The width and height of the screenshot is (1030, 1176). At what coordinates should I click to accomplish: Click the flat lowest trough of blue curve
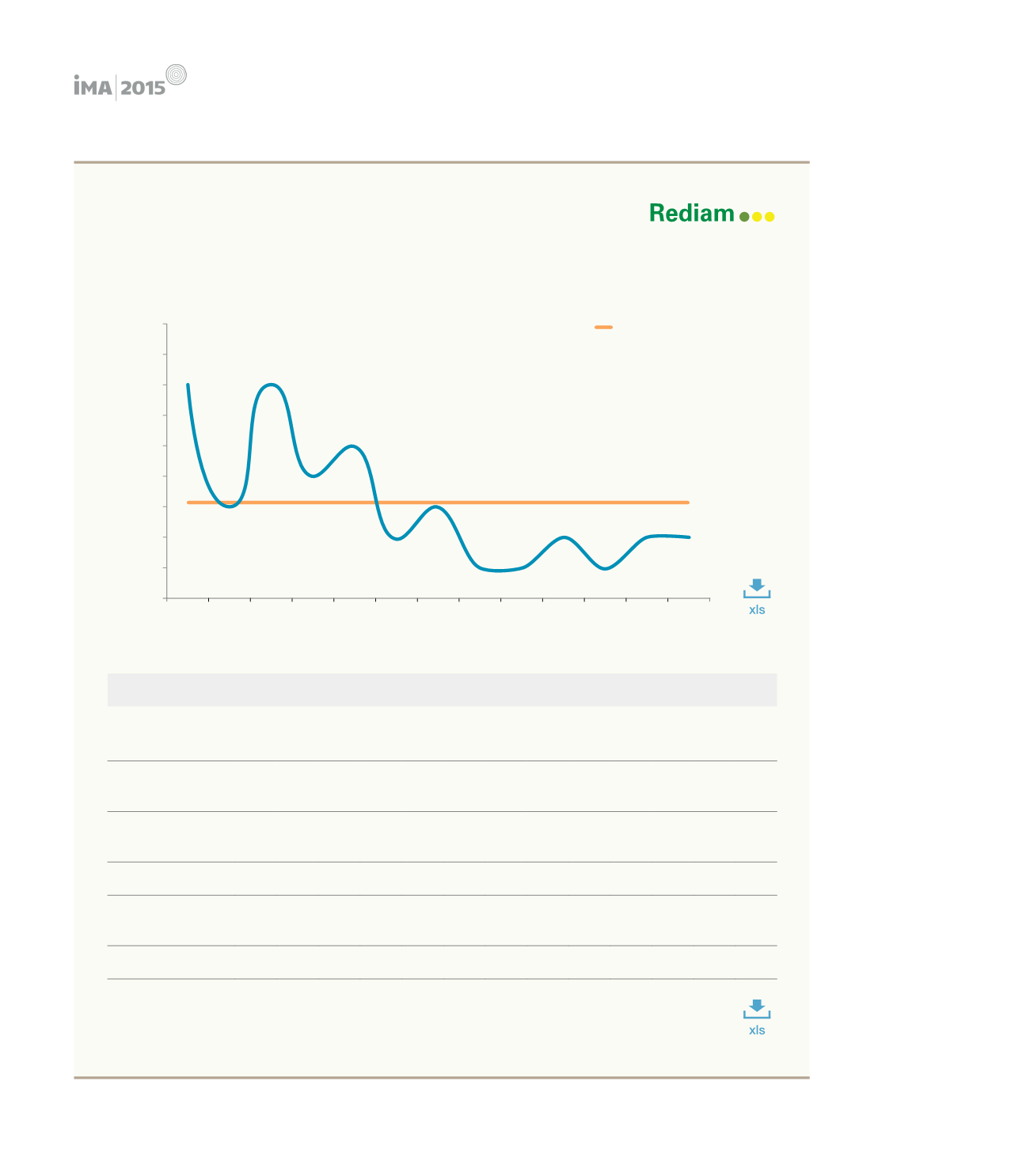(x=499, y=570)
